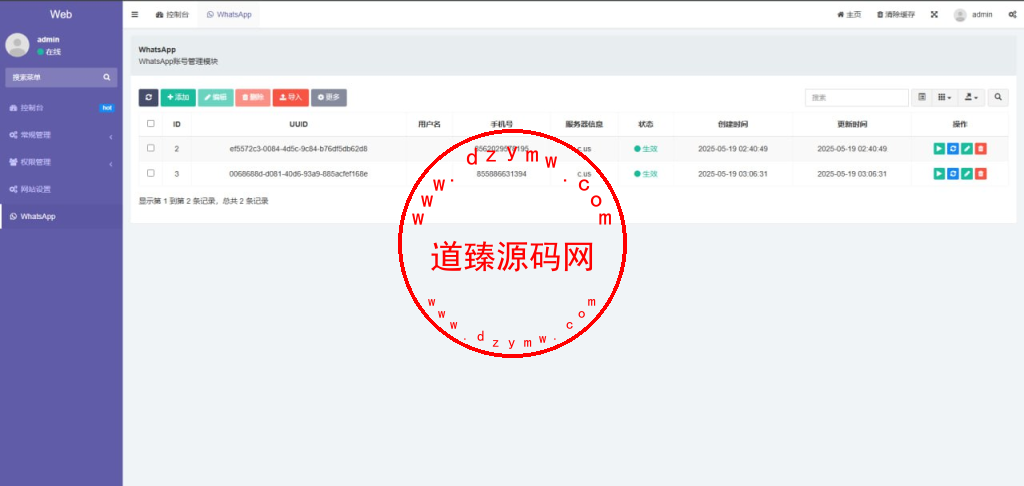Image resolution: width=1024 pixels, height=486 pixels.
Task: Open the settings gears icon at top right
Action: click(1012, 14)
